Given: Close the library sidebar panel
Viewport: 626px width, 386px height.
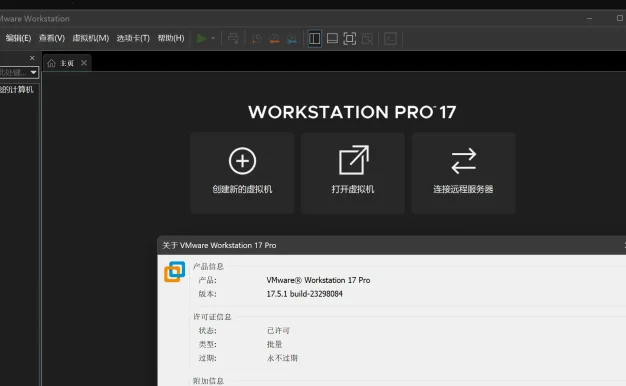Looking at the screenshot, I should pyautogui.click(x=32, y=58).
